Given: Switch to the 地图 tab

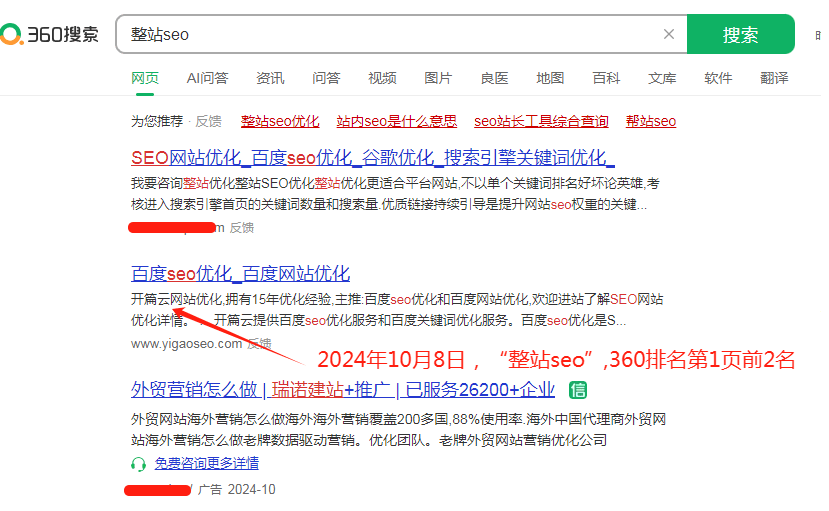Looking at the screenshot, I should coord(550,78).
